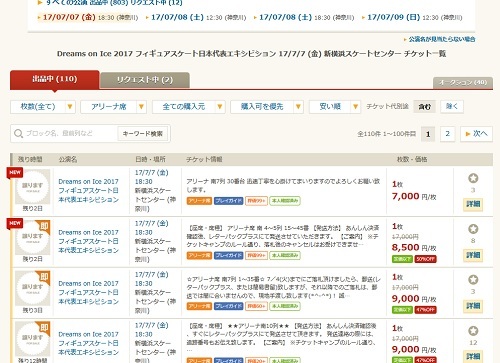Open the オークション (40) tab

[x=463, y=82]
